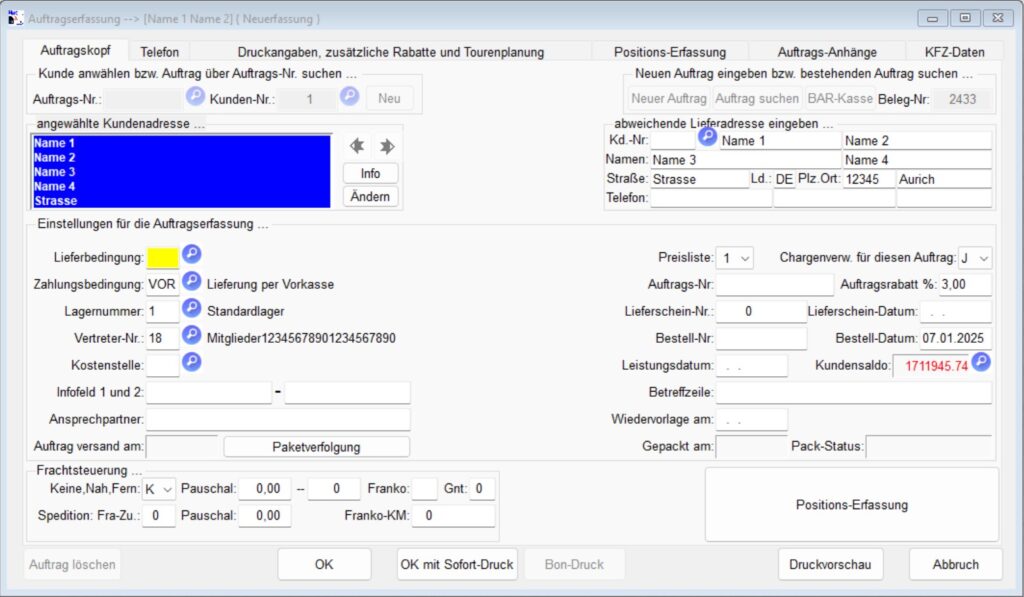Click the Lagernummer lookup icon
Viewport: 1024px width, 597px height.
pos(191,310)
